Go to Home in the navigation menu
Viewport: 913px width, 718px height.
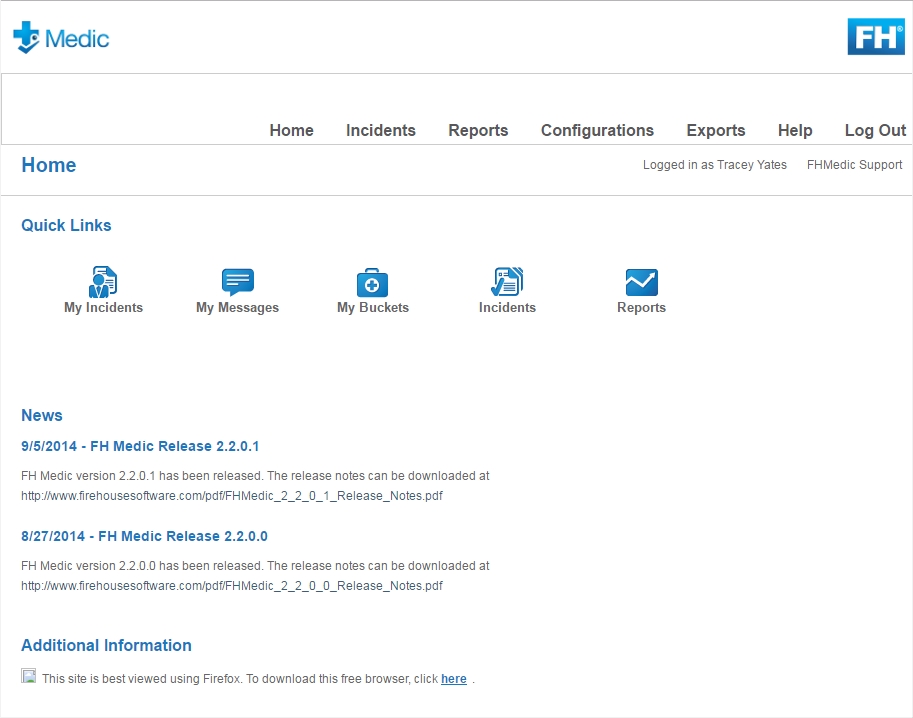(x=291, y=130)
